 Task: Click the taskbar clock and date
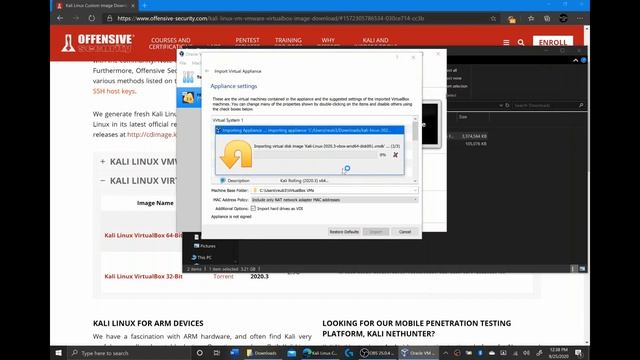click(x=558, y=353)
